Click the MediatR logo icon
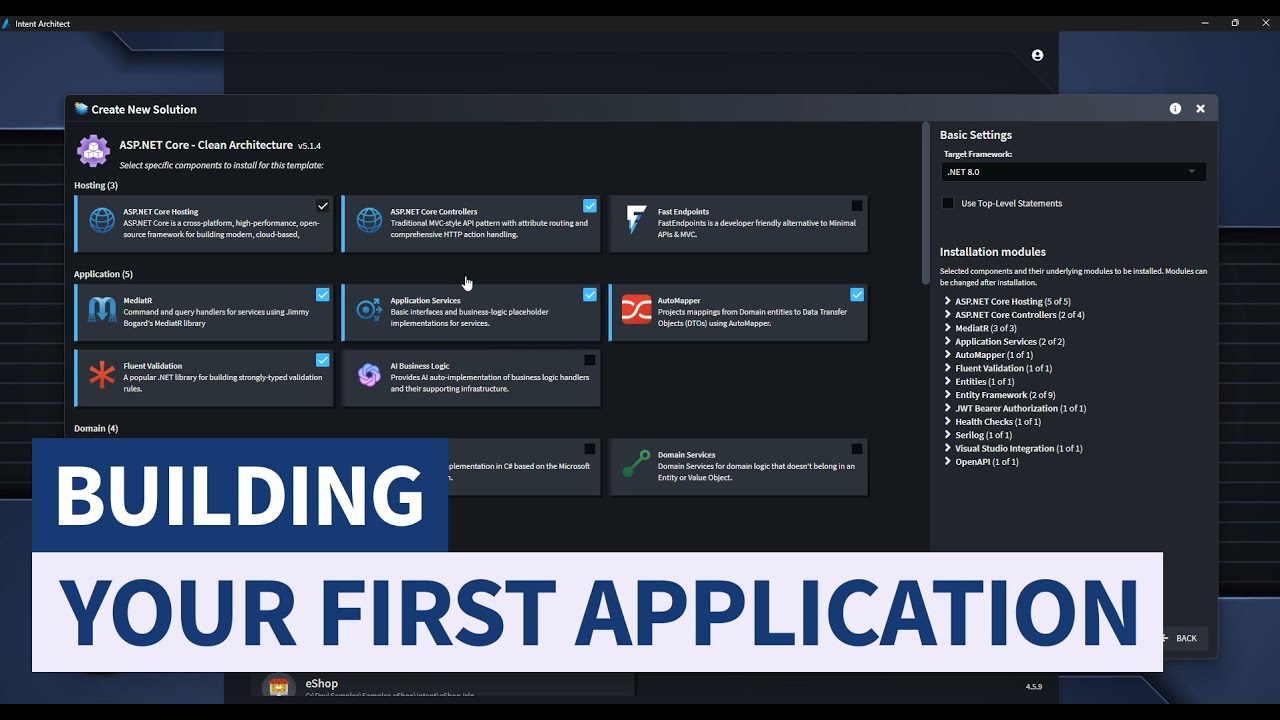Viewport: 1280px width, 720px height. [x=102, y=310]
